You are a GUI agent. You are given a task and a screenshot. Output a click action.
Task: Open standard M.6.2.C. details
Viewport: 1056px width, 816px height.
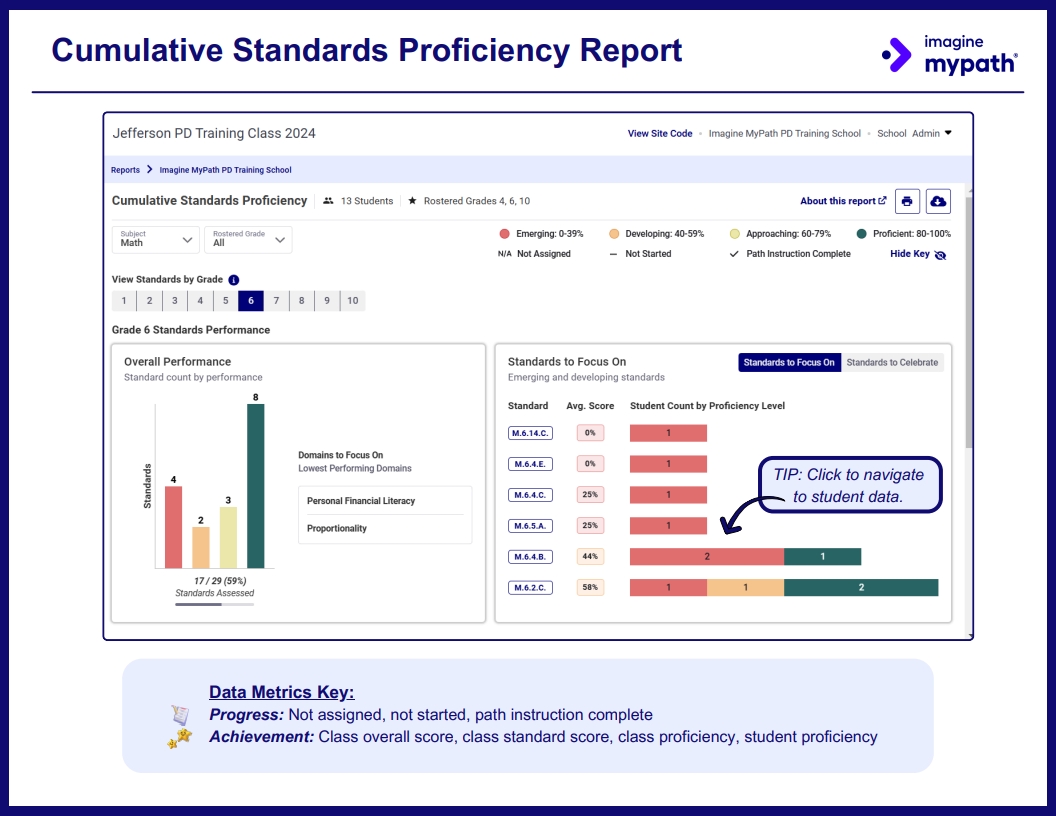[x=530, y=588]
